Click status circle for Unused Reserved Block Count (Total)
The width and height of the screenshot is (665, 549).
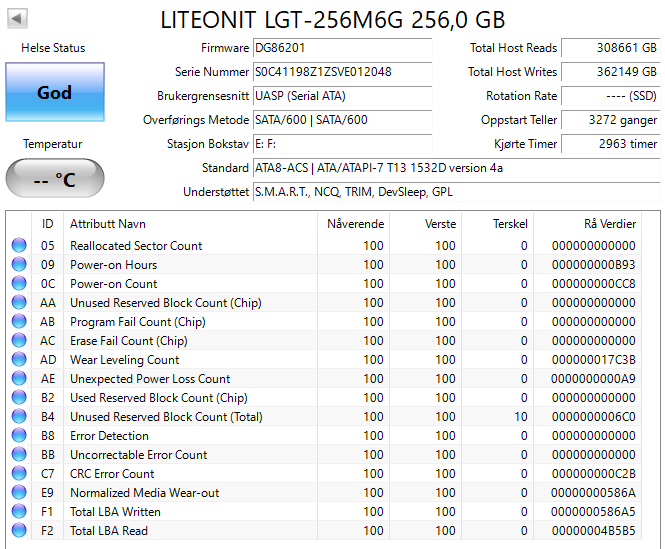pyautogui.click(x=19, y=416)
